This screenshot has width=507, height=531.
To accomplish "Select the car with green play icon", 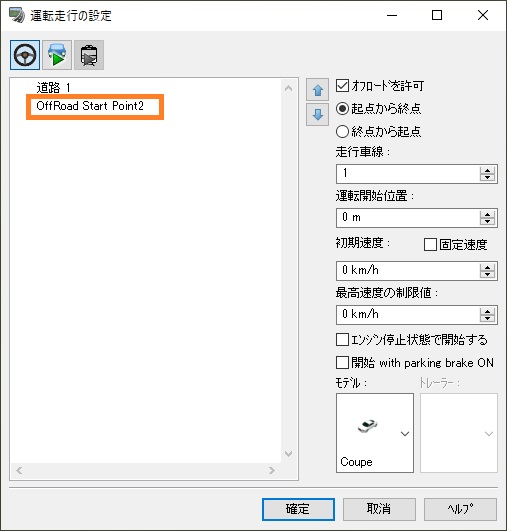I will pos(57,55).
